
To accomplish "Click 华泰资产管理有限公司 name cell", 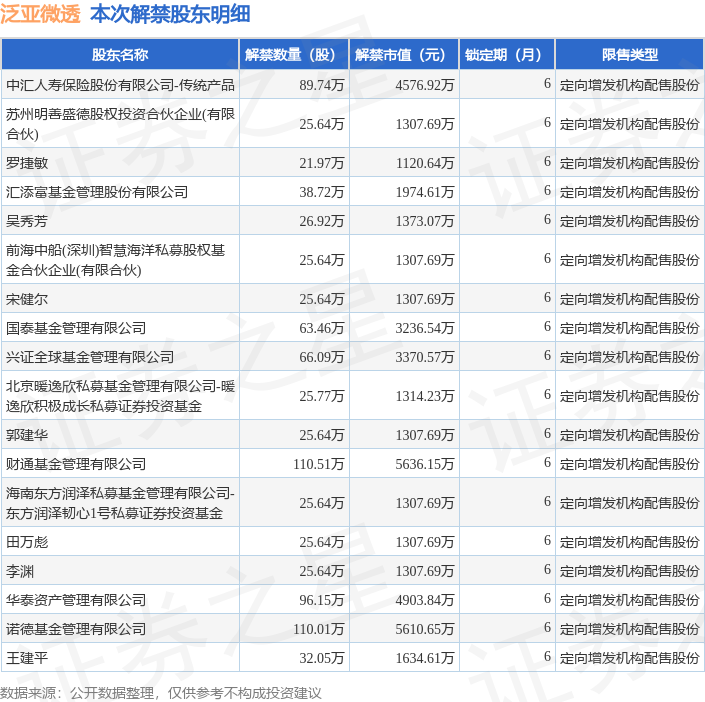I will [120, 600].
